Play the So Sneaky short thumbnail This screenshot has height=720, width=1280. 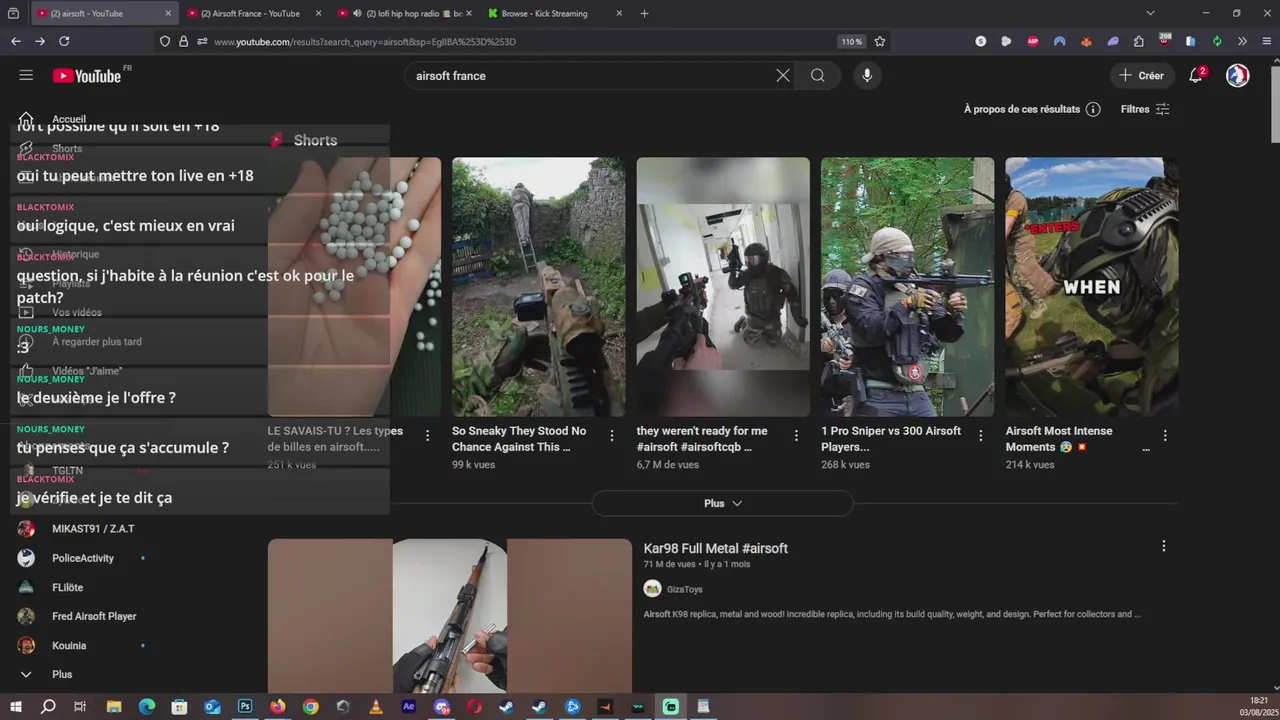click(x=538, y=287)
